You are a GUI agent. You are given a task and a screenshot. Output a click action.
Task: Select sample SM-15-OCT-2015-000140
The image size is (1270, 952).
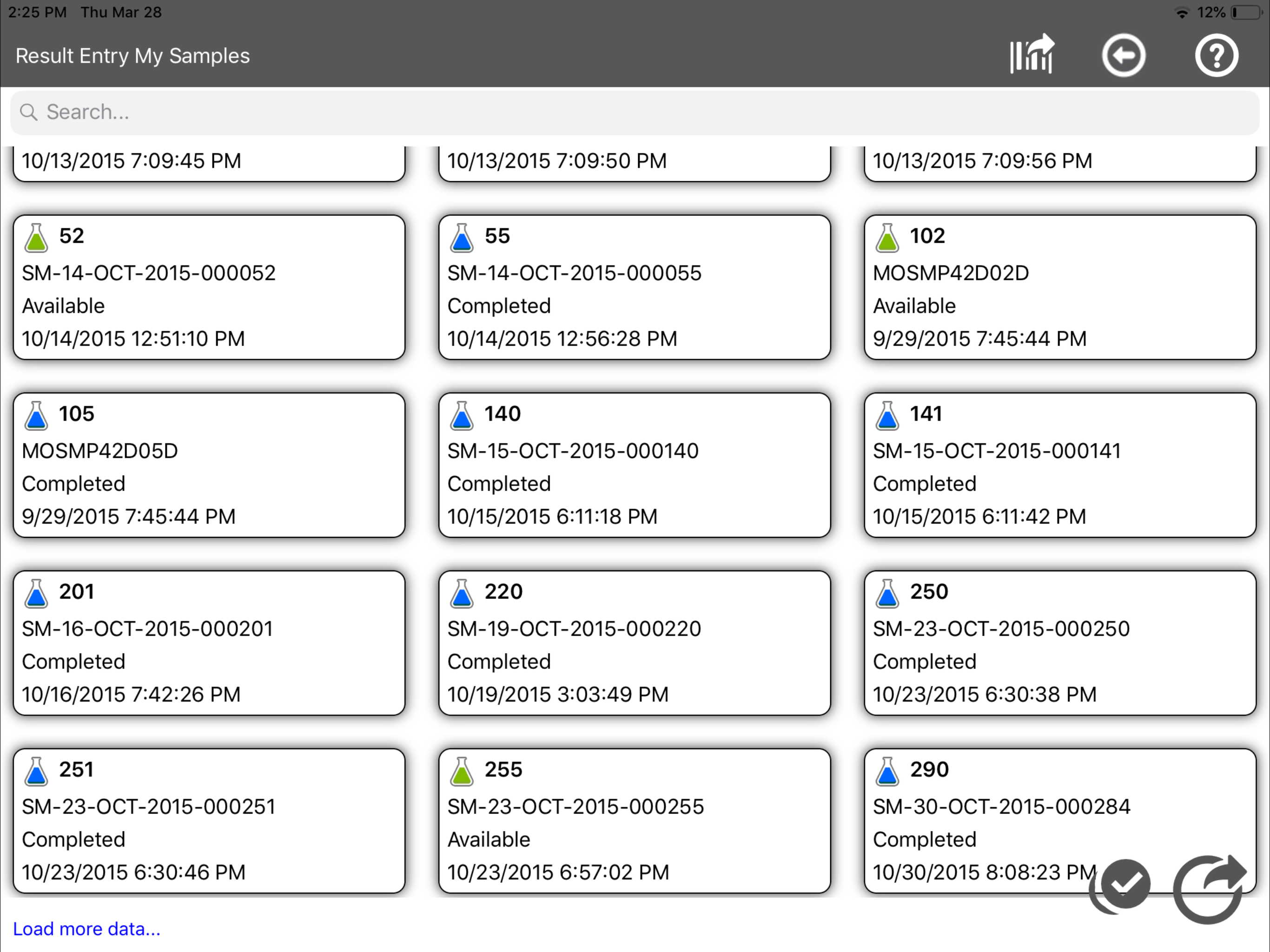coord(635,465)
